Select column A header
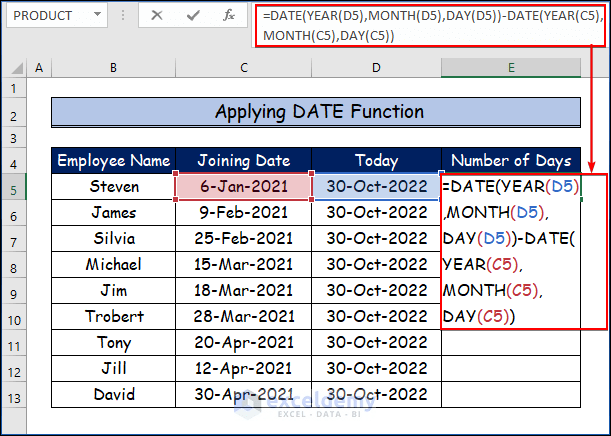Screen dimensions: 611x436 [39, 68]
